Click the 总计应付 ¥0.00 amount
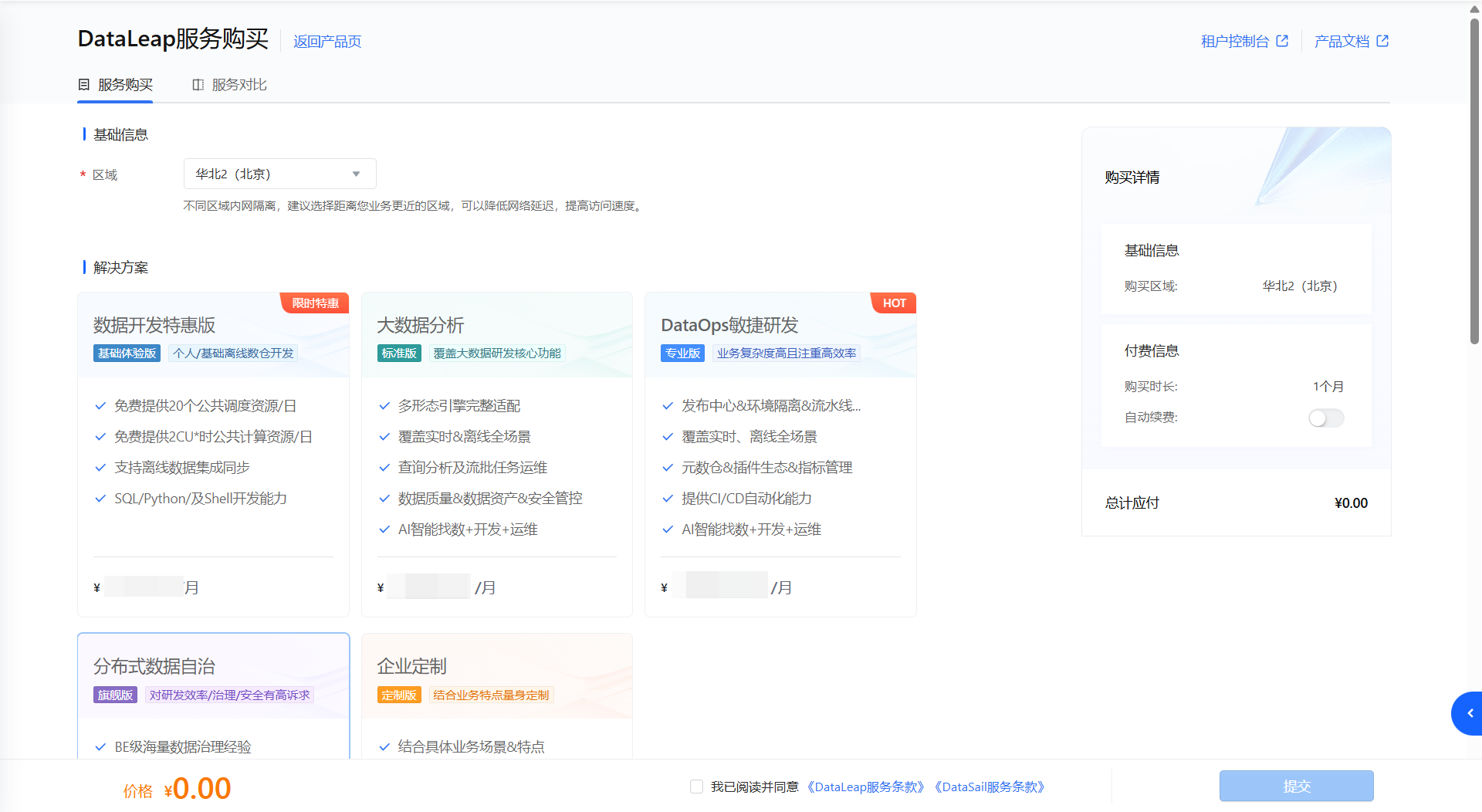 1351,503
